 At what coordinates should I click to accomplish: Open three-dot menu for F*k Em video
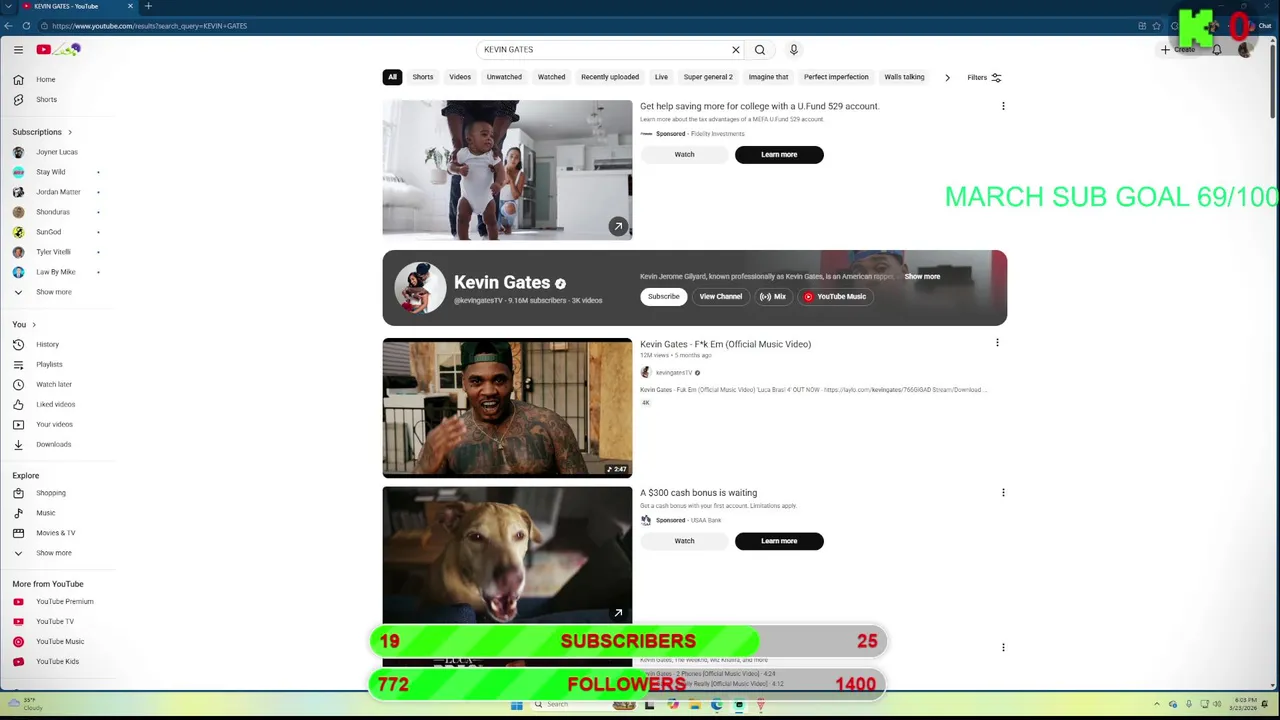997,343
